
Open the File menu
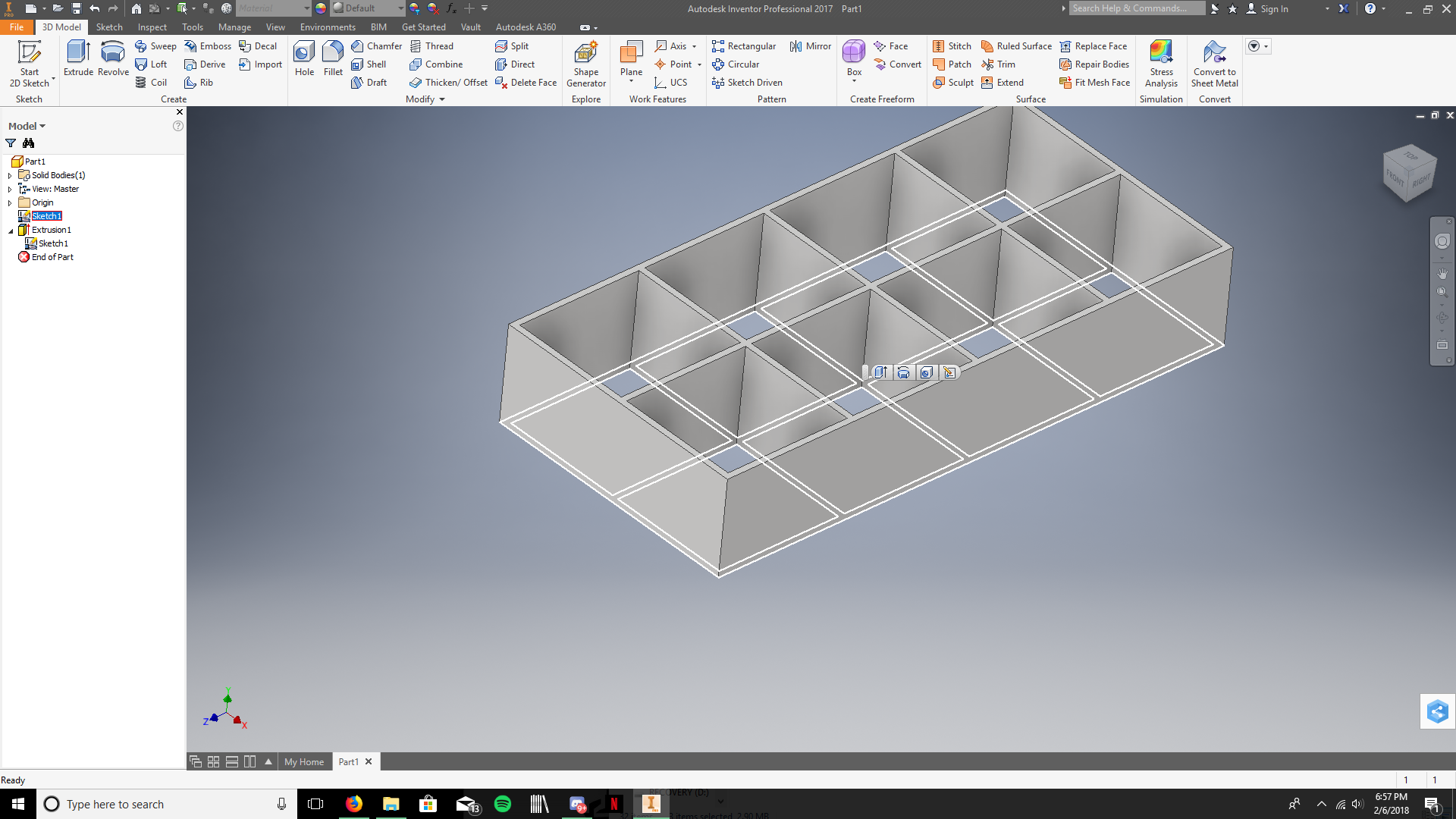pos(17,27)
